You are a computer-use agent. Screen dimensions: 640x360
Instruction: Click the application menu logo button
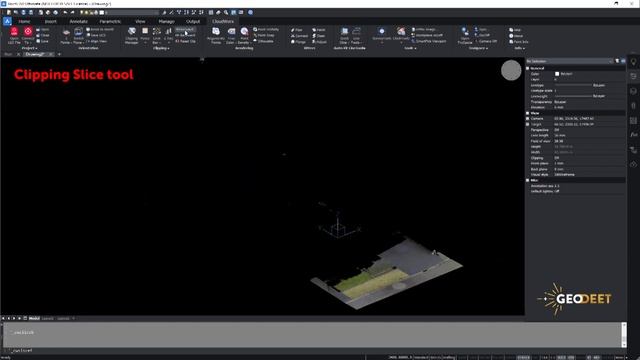click(7, 21)
